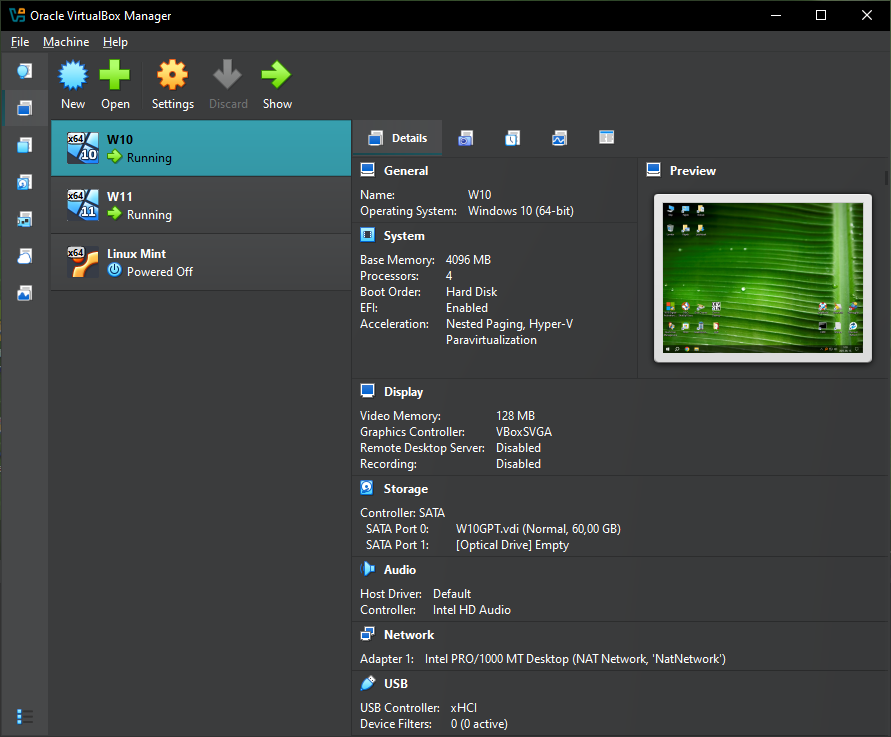Select the Details tab
891x737 pixels.
398,138
